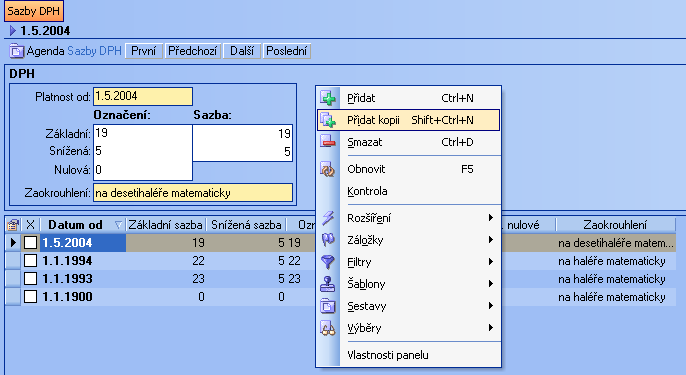Open the Rozšíření menu item
This screenshot has width=686, height=375.
point(409,218)
